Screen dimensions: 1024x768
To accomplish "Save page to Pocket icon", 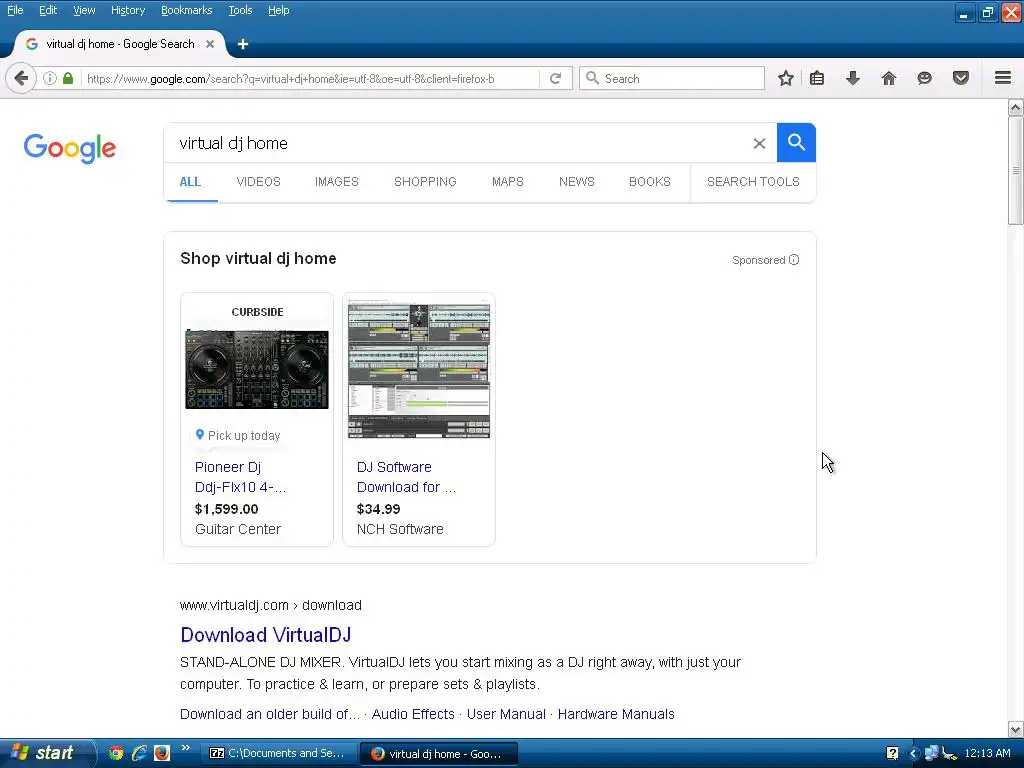I will [x=961, y=78].
